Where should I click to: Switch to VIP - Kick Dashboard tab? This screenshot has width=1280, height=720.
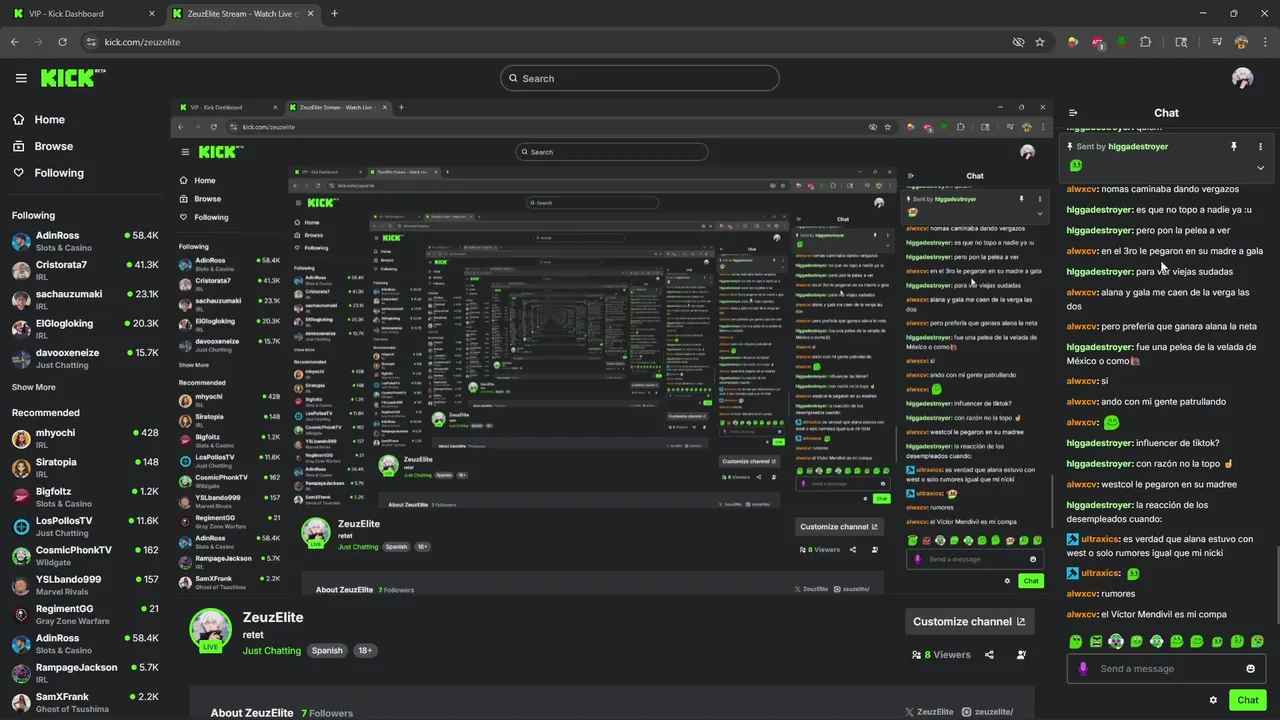[83, 13]
